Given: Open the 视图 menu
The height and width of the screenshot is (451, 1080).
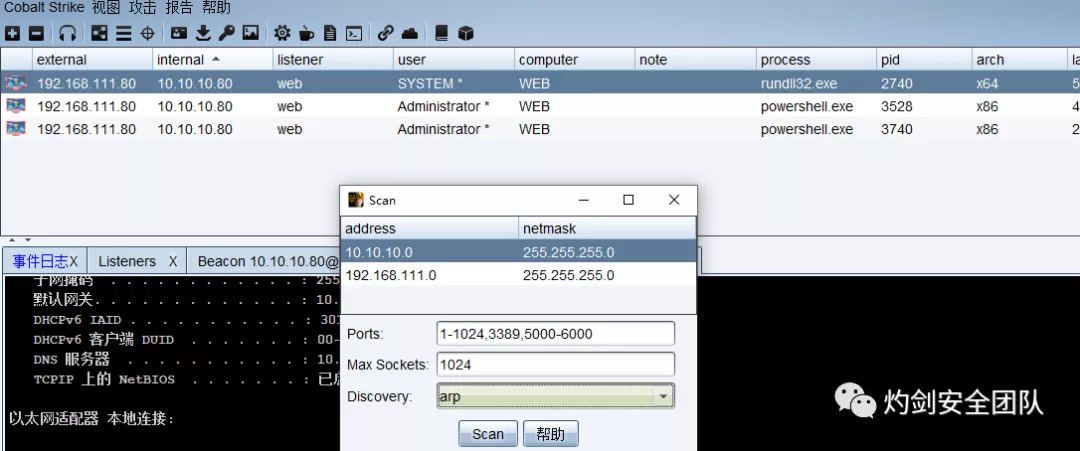Looking at the screenshot, I should 105,8.
